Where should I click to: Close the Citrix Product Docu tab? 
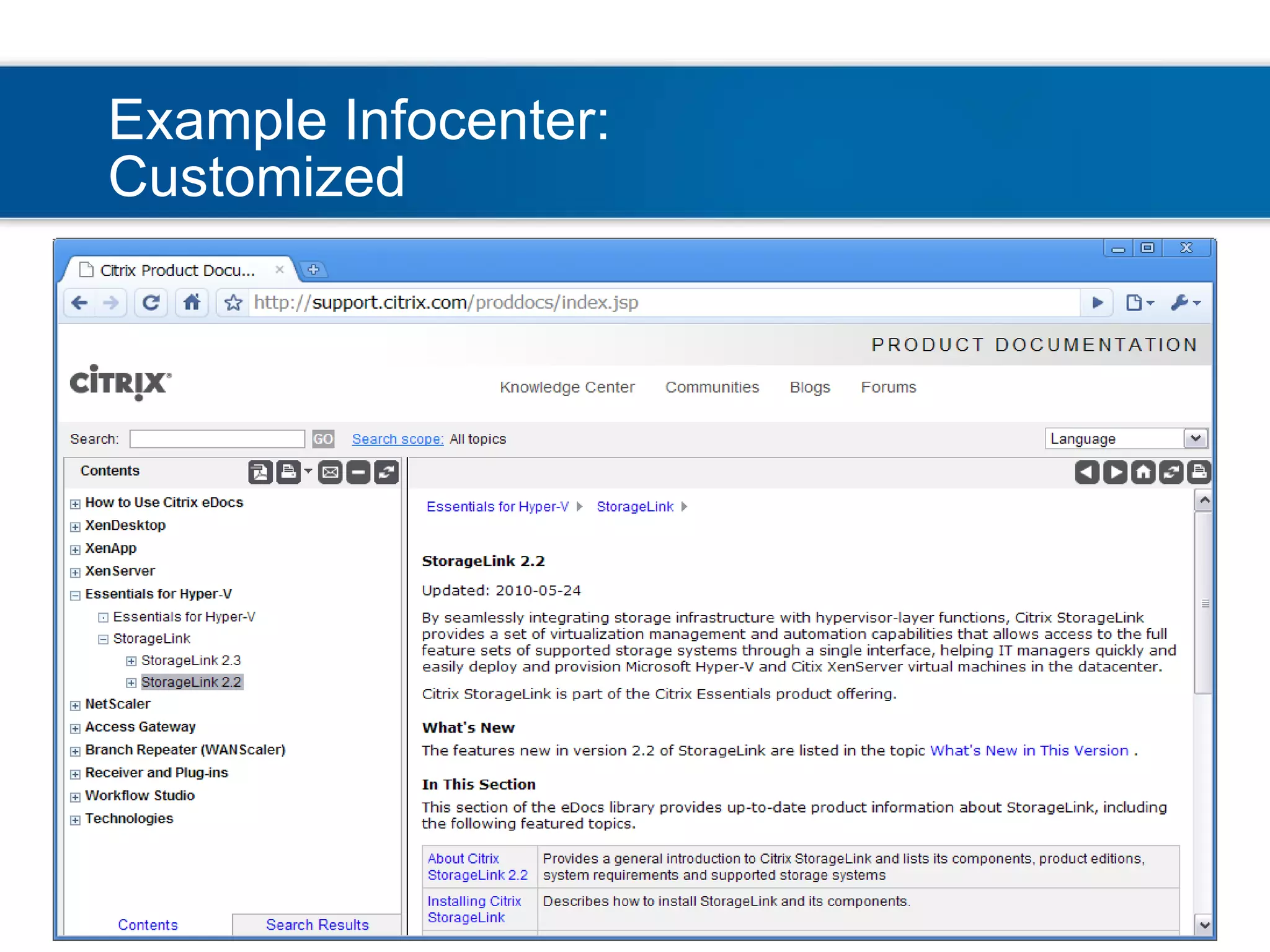280,269
